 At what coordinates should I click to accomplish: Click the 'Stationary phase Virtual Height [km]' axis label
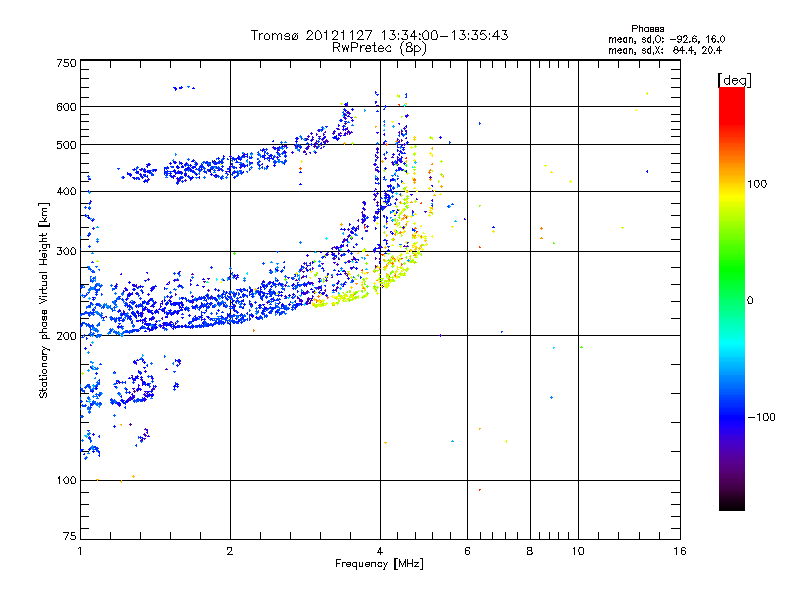click(44, 300)
